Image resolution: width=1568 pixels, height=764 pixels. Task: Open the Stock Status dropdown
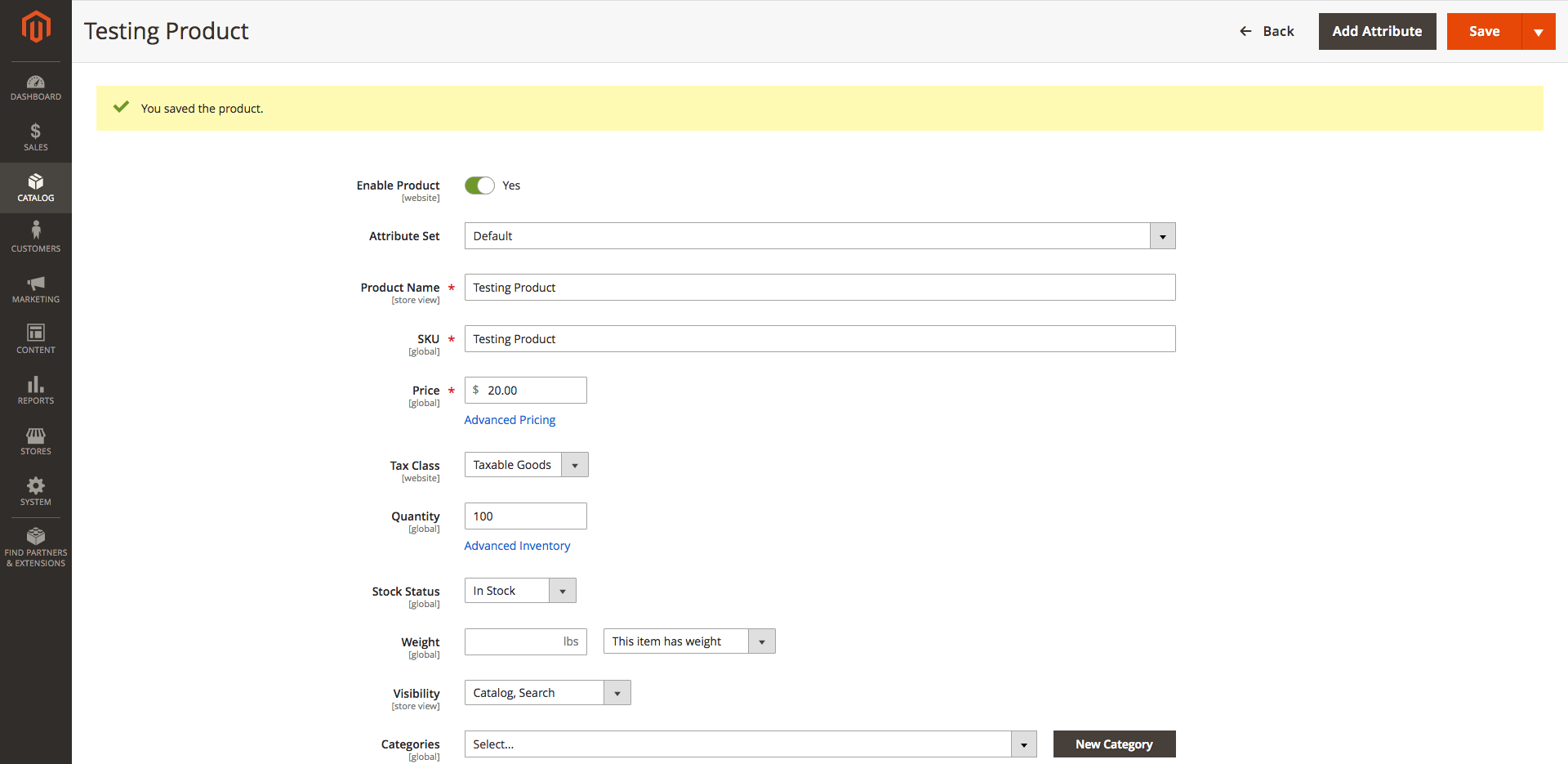(520, 591)
